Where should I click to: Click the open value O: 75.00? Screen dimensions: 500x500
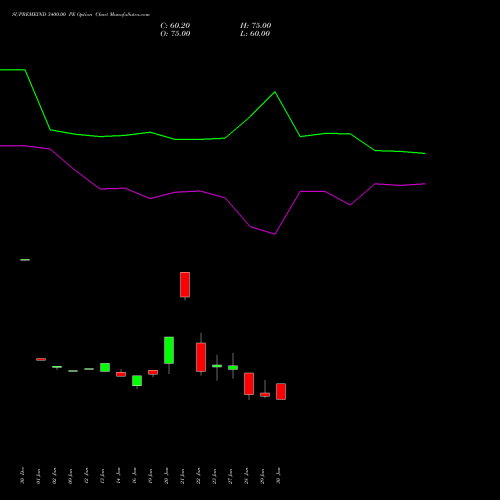click(x=175, y=34)
